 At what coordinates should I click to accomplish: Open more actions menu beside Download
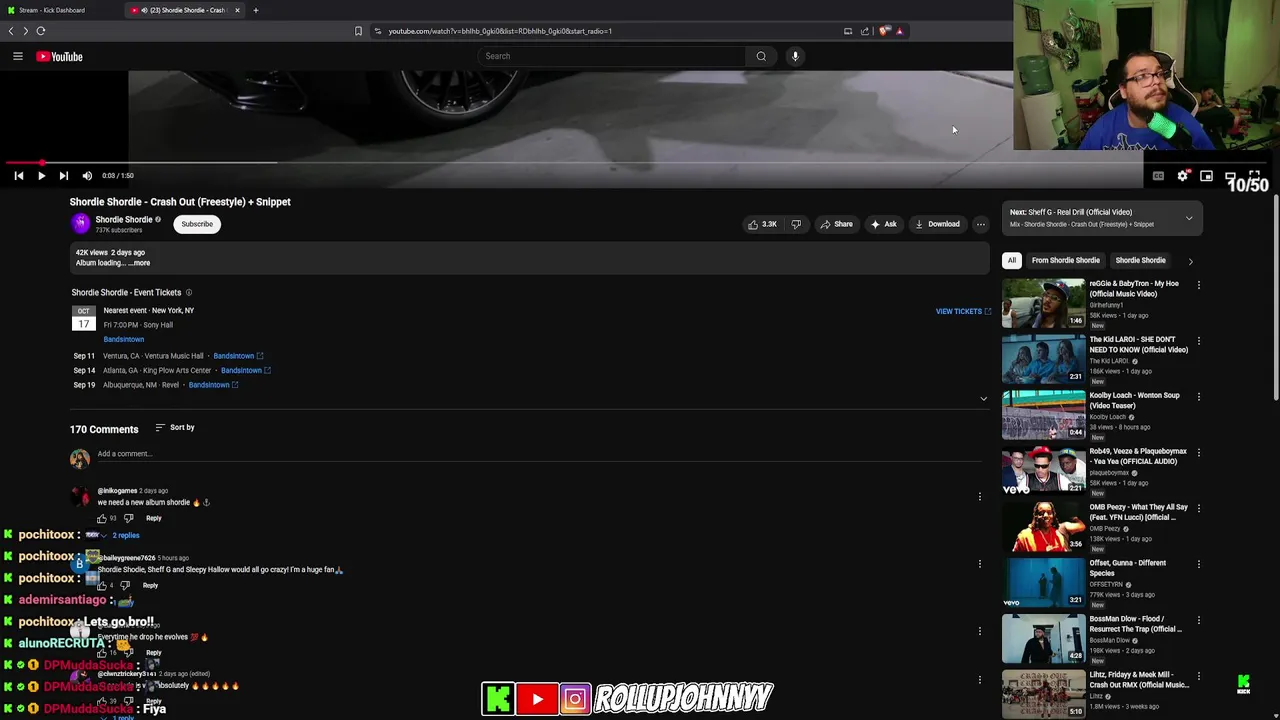[980, 224]
